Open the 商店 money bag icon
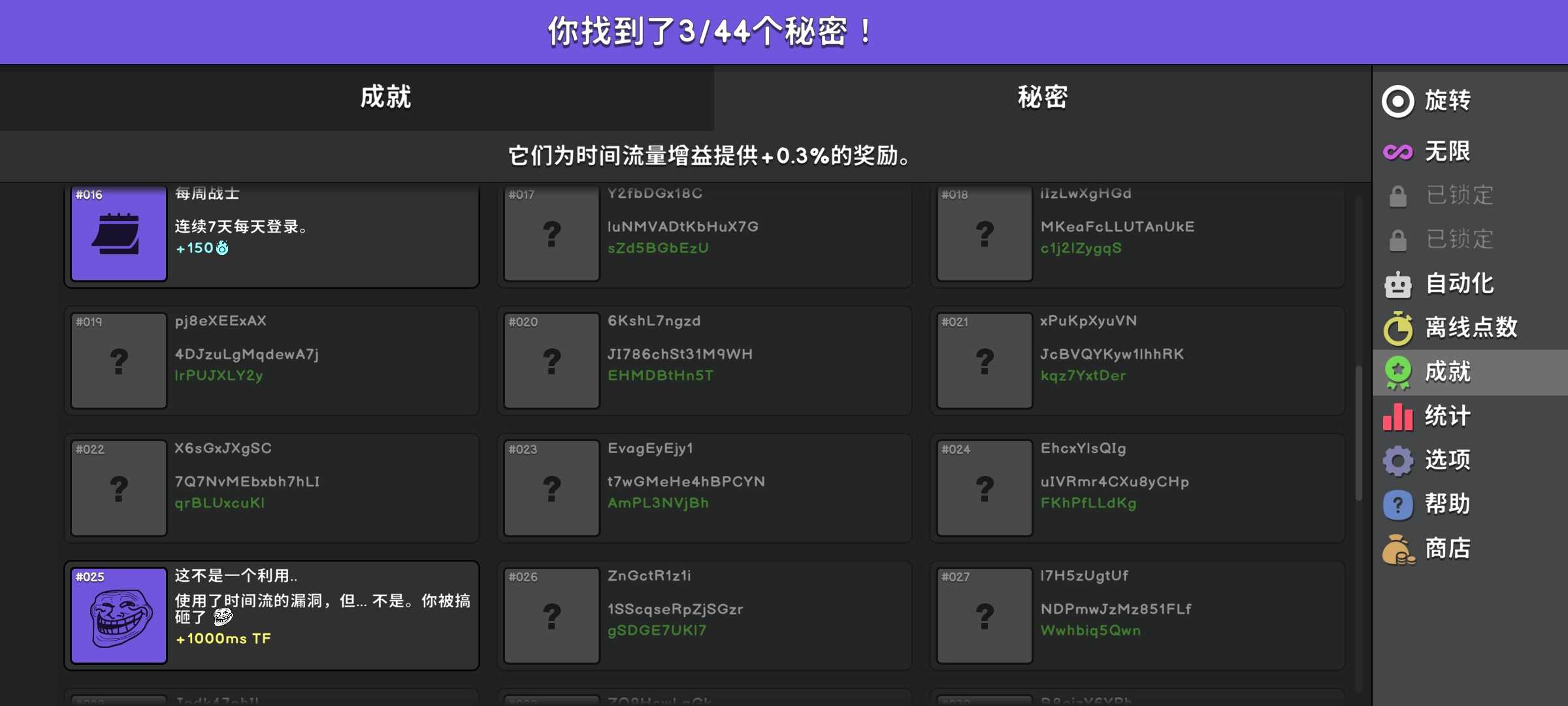Viewport: 1568px width, 706px height. [x=1398, y=549]
